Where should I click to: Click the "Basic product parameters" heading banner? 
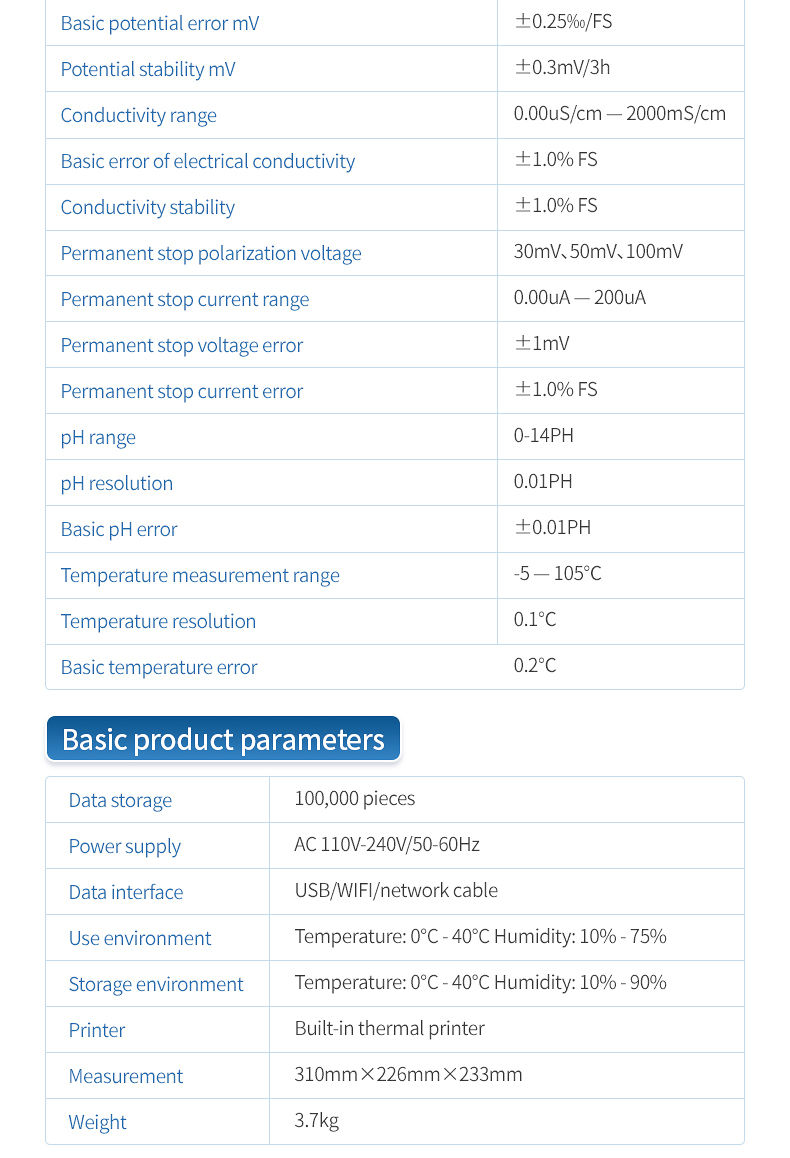pos(223,740)
